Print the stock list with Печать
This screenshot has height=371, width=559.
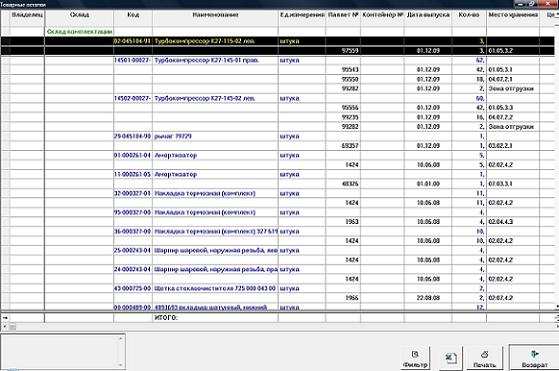tap(484, 358)
